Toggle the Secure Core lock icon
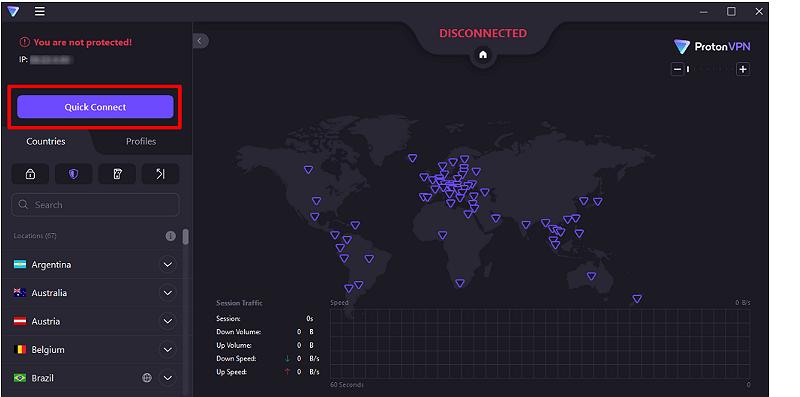800x397 pixels. (x=30, y=174)
